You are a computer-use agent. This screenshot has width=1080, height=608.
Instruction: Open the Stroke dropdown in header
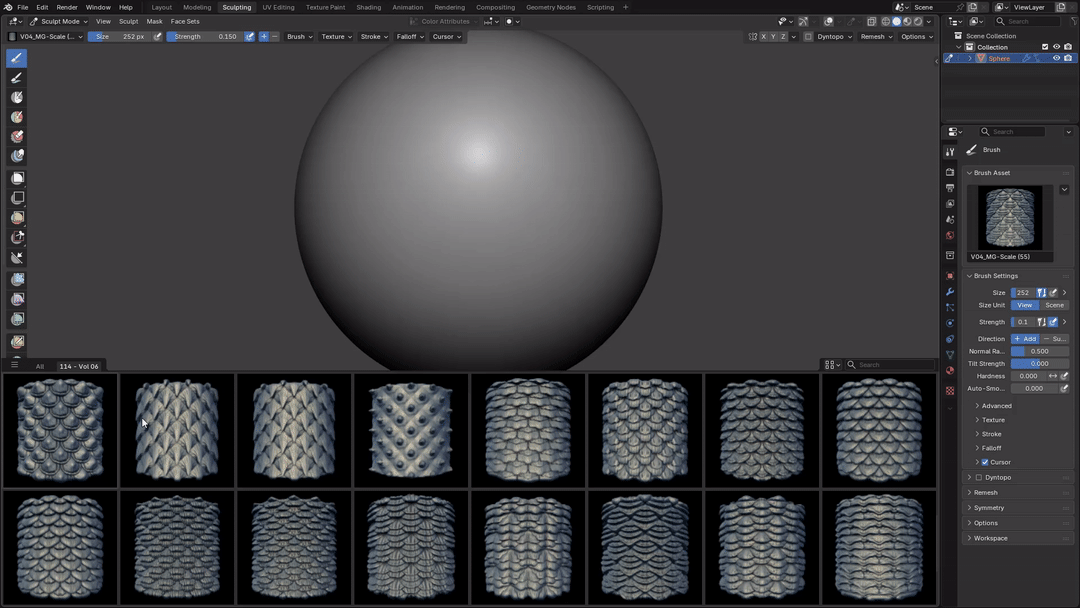374,36
